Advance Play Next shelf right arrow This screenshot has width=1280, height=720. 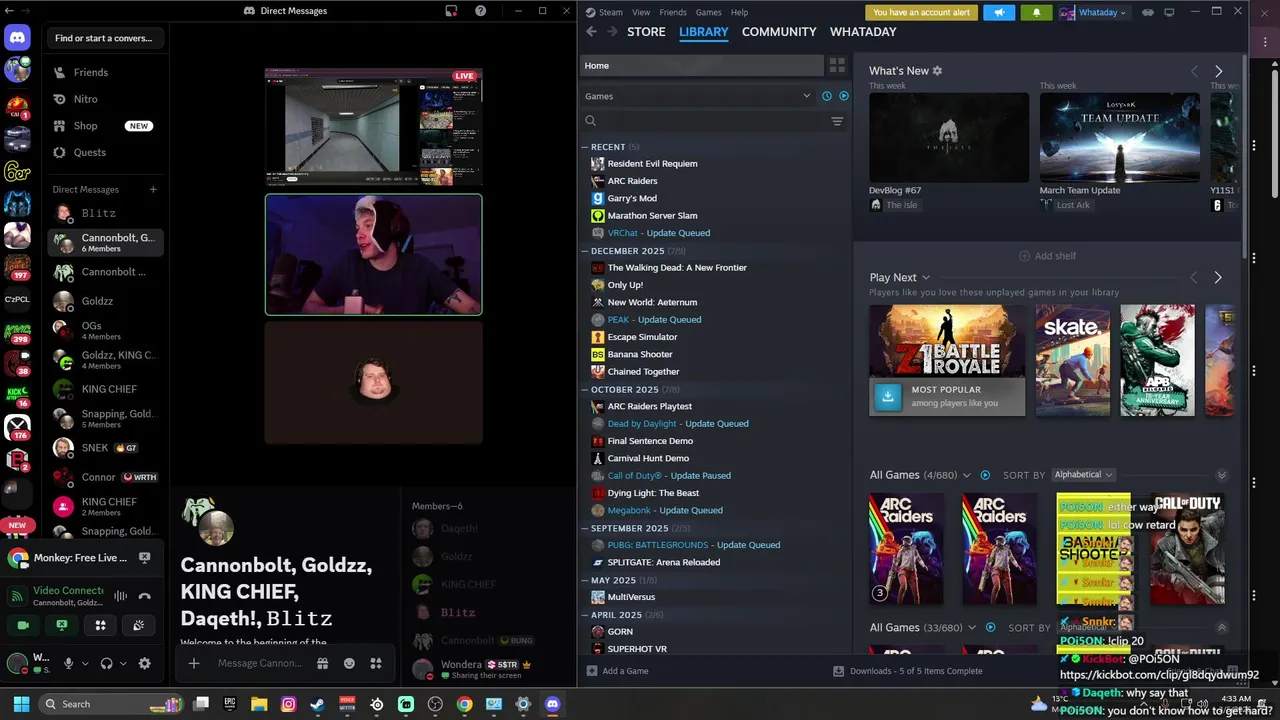1218,277
